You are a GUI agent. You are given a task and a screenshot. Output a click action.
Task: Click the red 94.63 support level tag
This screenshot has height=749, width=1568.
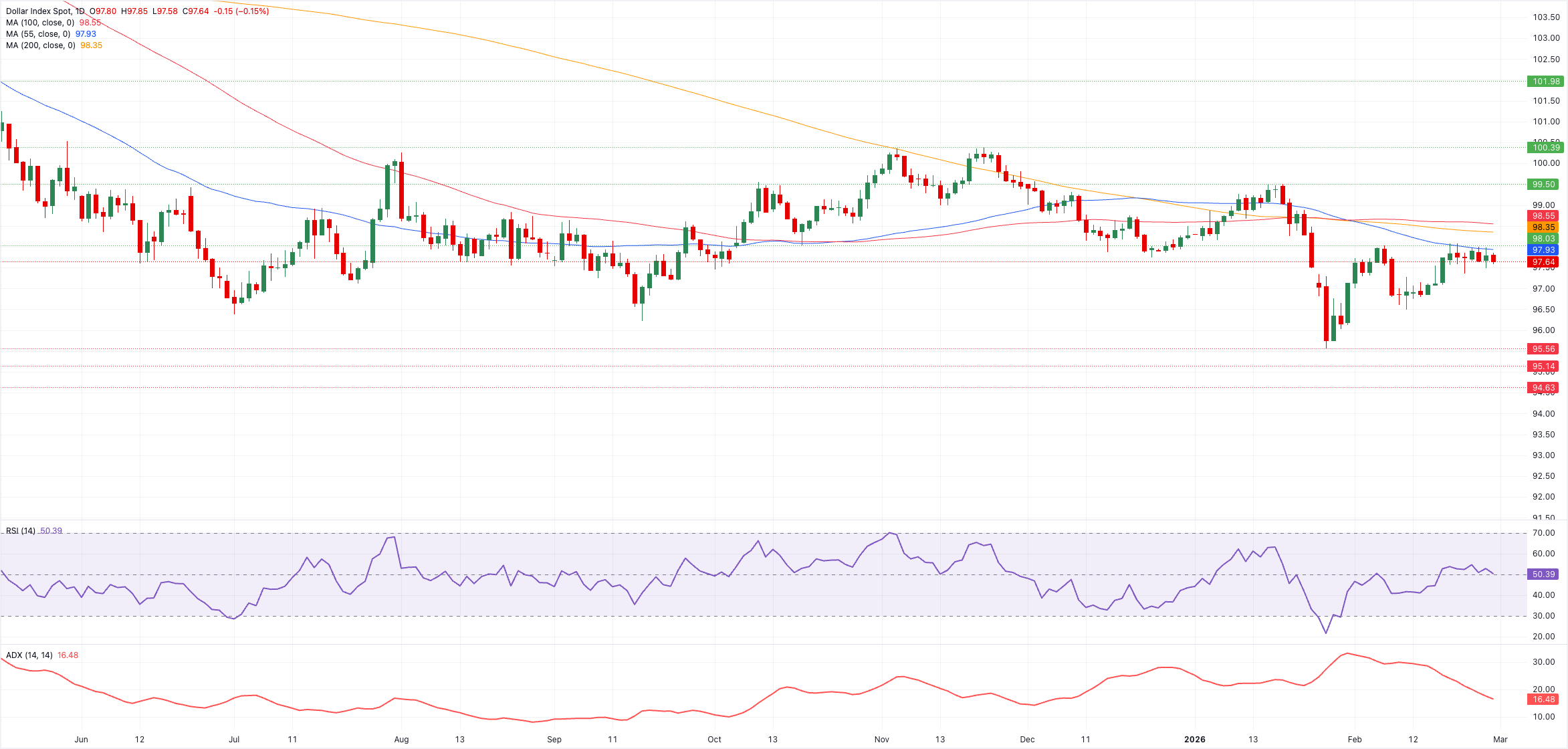click(1544, 388)
